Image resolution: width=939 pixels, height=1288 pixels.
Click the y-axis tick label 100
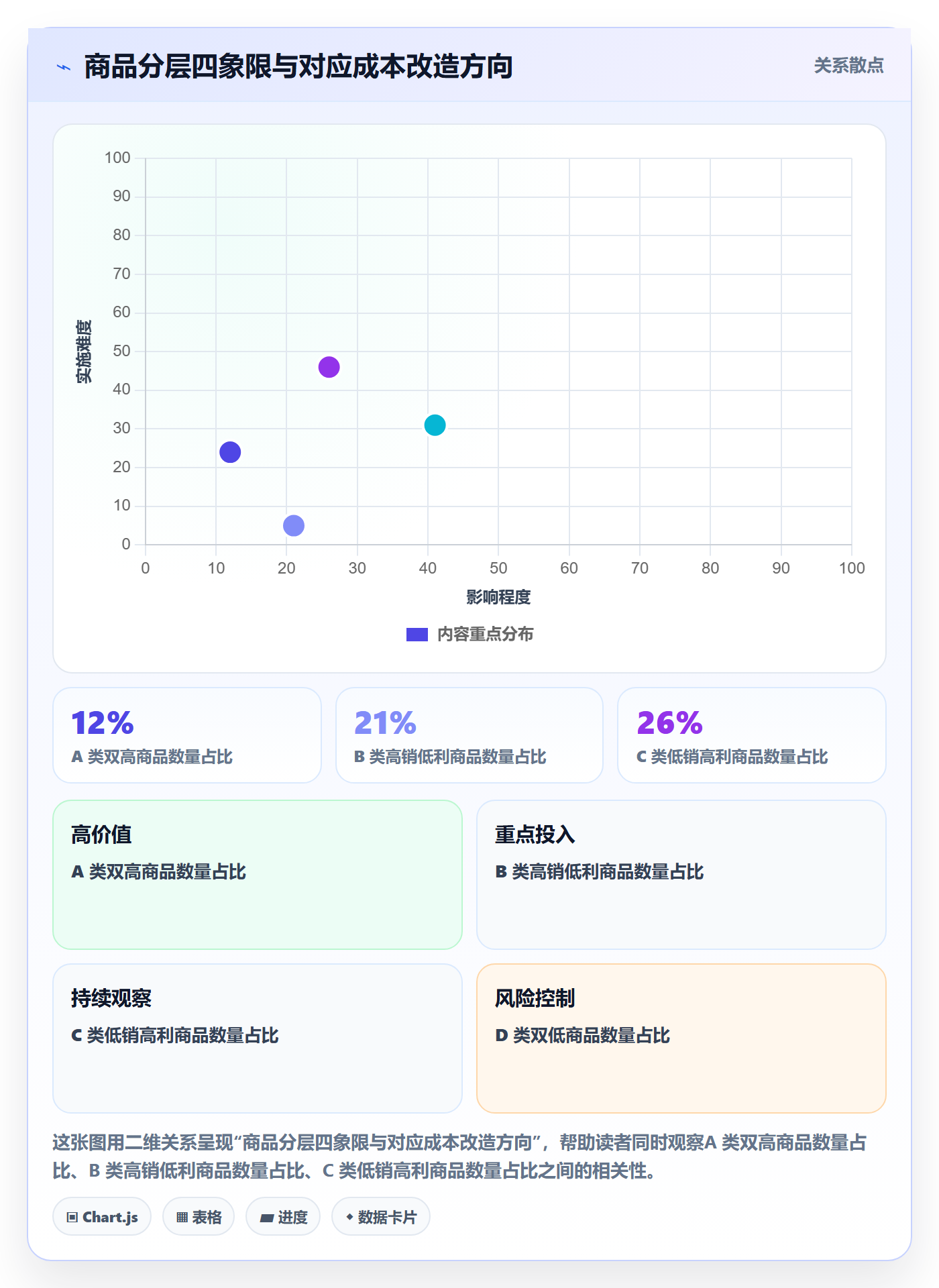click(117, 158)
